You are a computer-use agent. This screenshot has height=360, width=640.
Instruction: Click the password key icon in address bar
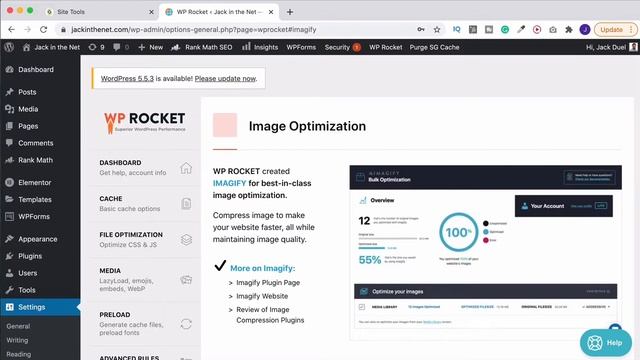(421, 29)
